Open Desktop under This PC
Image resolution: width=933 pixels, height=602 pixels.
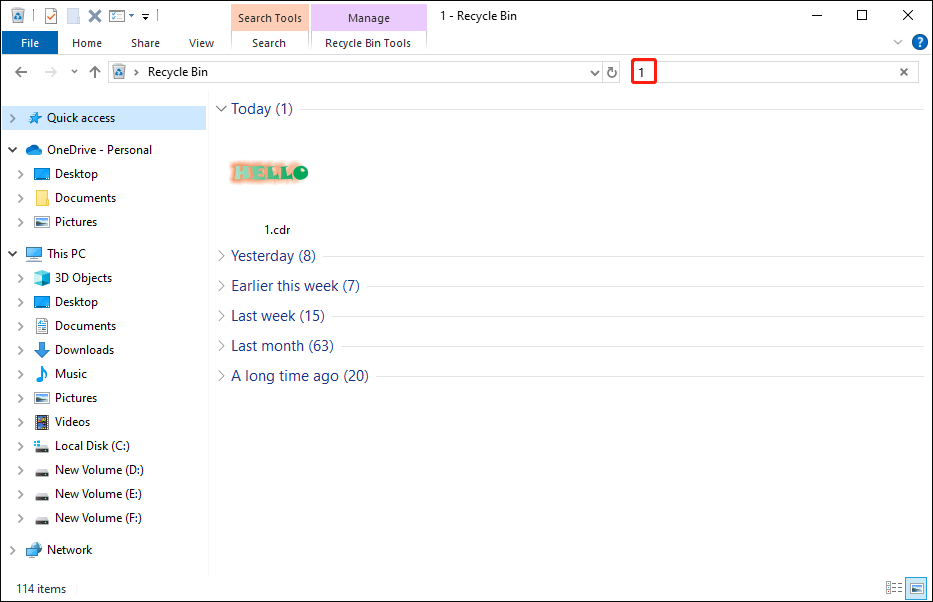coord(76,302)
